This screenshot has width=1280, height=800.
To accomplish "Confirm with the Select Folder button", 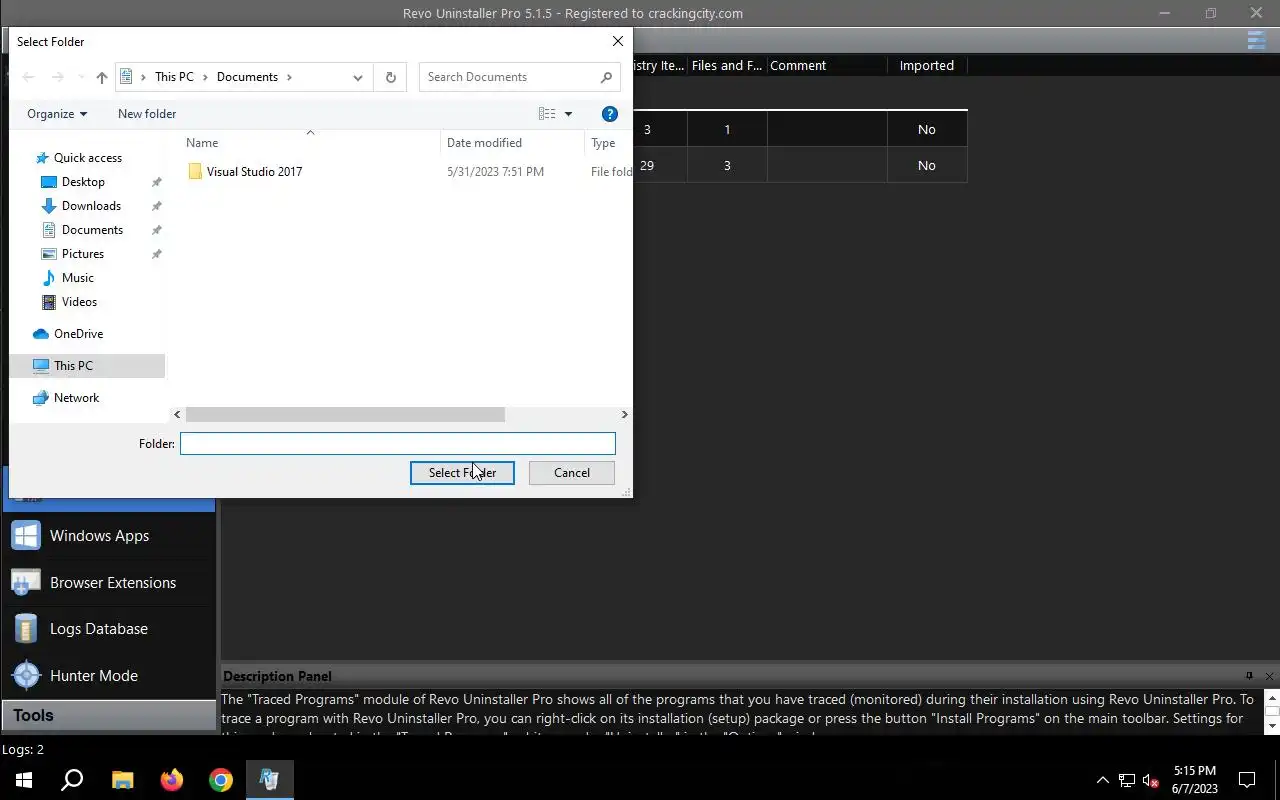I will (462, 473).
